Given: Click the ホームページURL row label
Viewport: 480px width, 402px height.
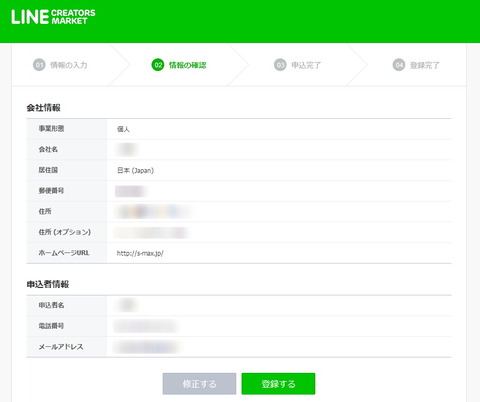Looking at the screenshot, I should (64, 253).
